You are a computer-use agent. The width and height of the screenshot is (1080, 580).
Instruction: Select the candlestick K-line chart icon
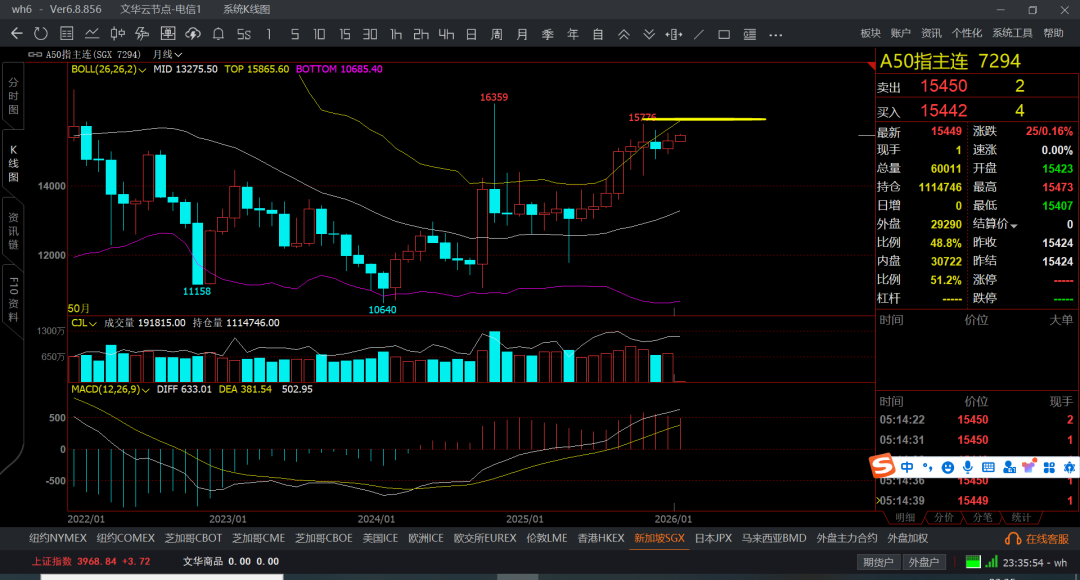(x=117, y=34)
